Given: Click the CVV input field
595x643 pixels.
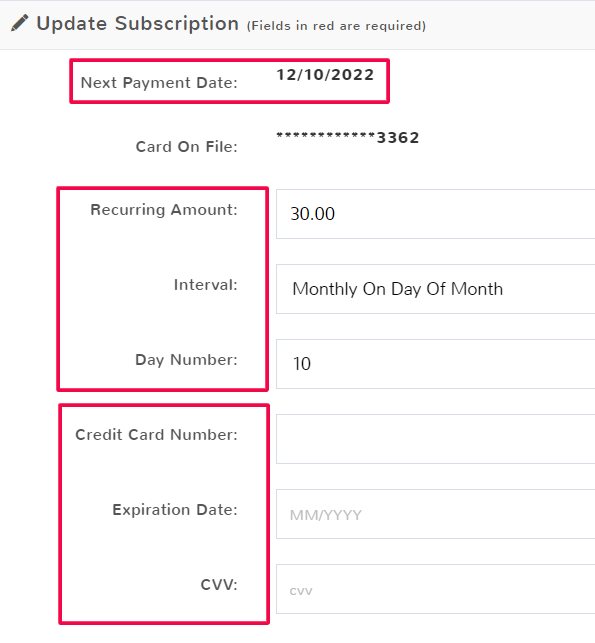Looking at the screenshot, I should pos(435,589).
